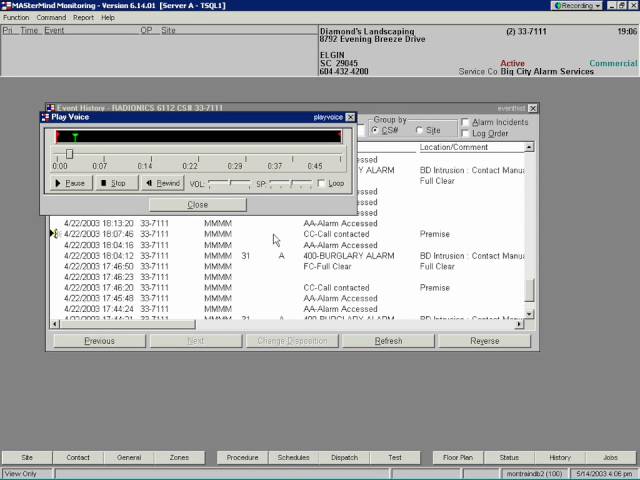Adjust the VOL slider in Play Voice
640x480 pixels.
pyautogui.click(x=229, y=184)
